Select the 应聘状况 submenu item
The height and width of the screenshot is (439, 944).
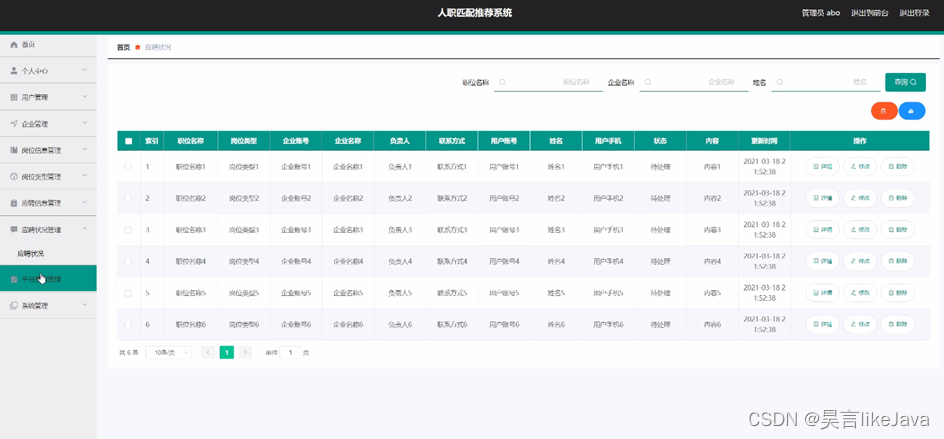point(31,254)
